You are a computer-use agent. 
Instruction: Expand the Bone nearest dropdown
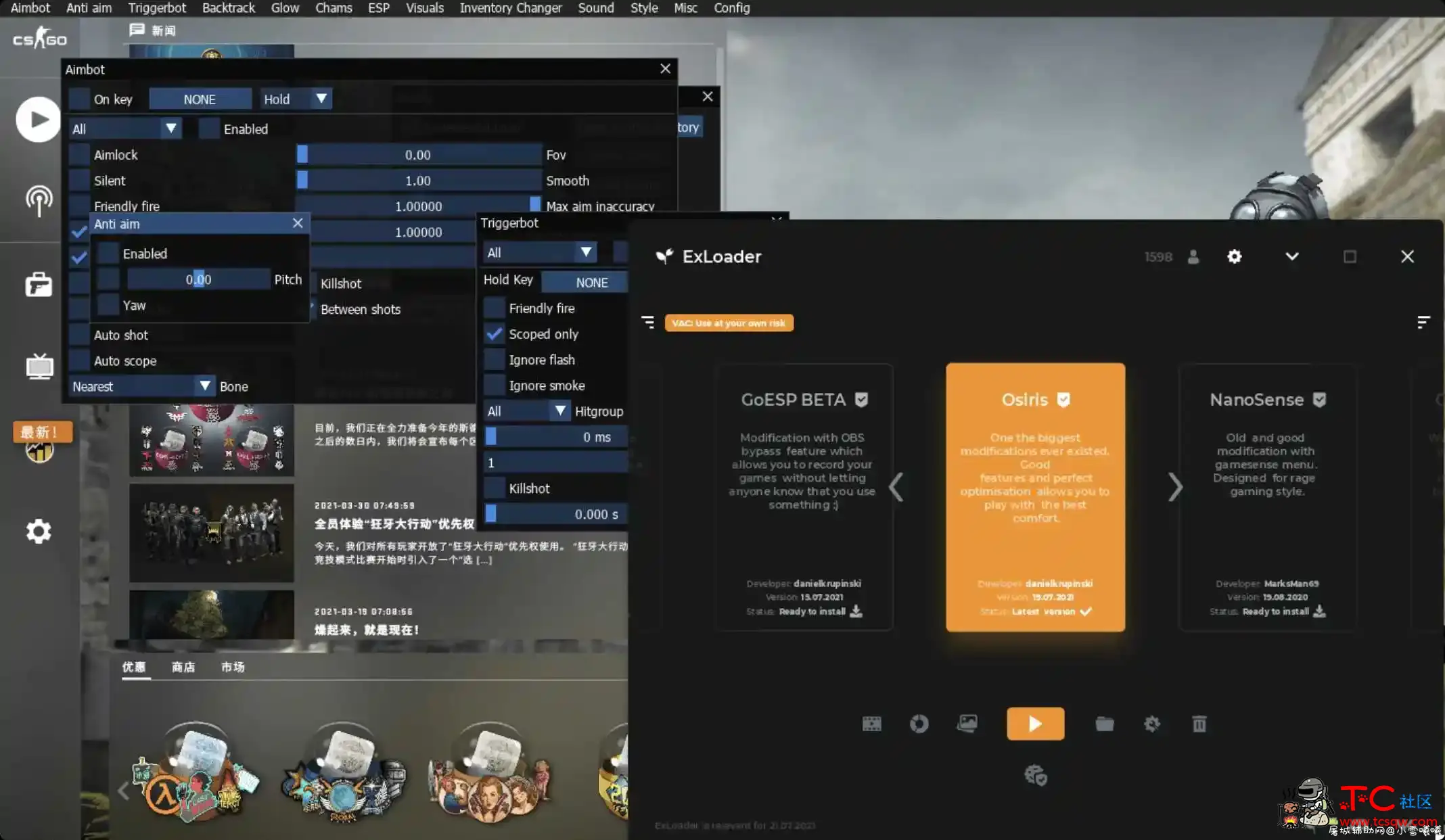[203, 386]
